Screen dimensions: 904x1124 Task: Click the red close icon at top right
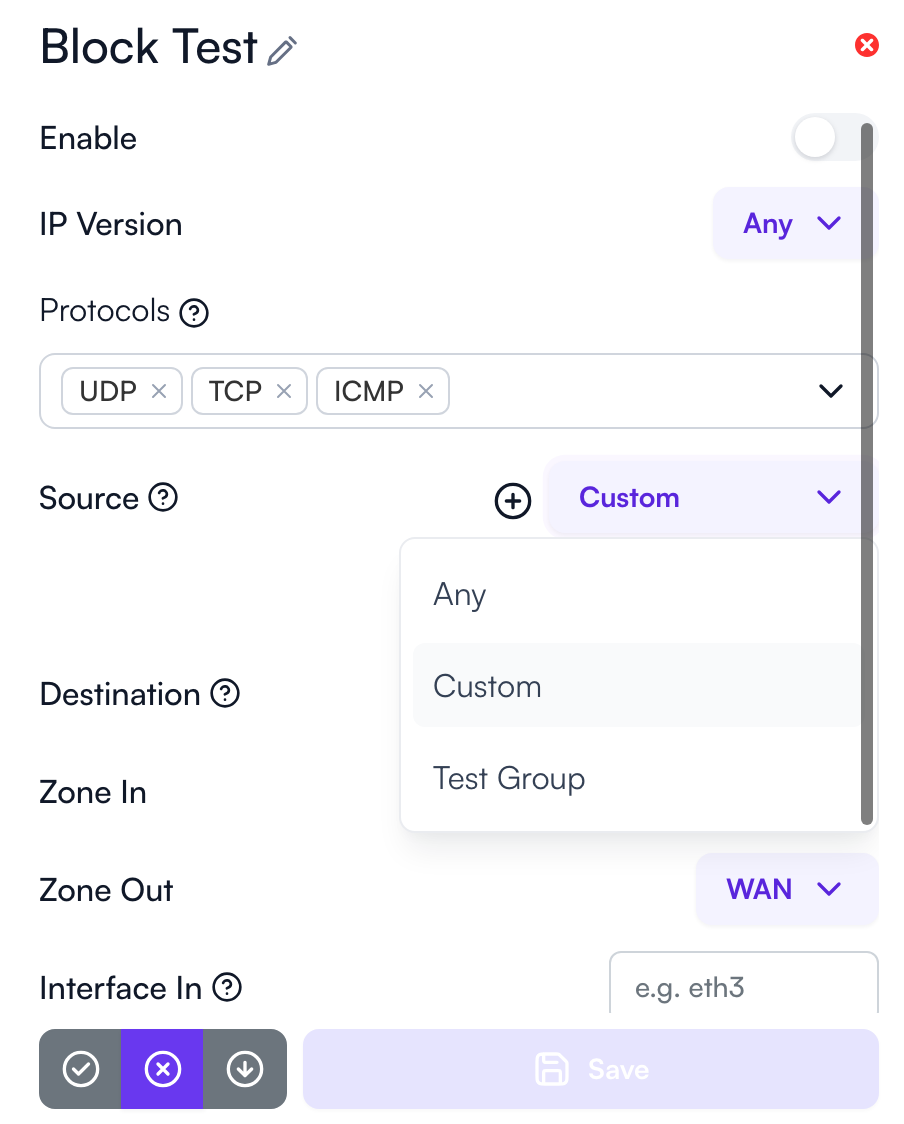coord(866,45)
